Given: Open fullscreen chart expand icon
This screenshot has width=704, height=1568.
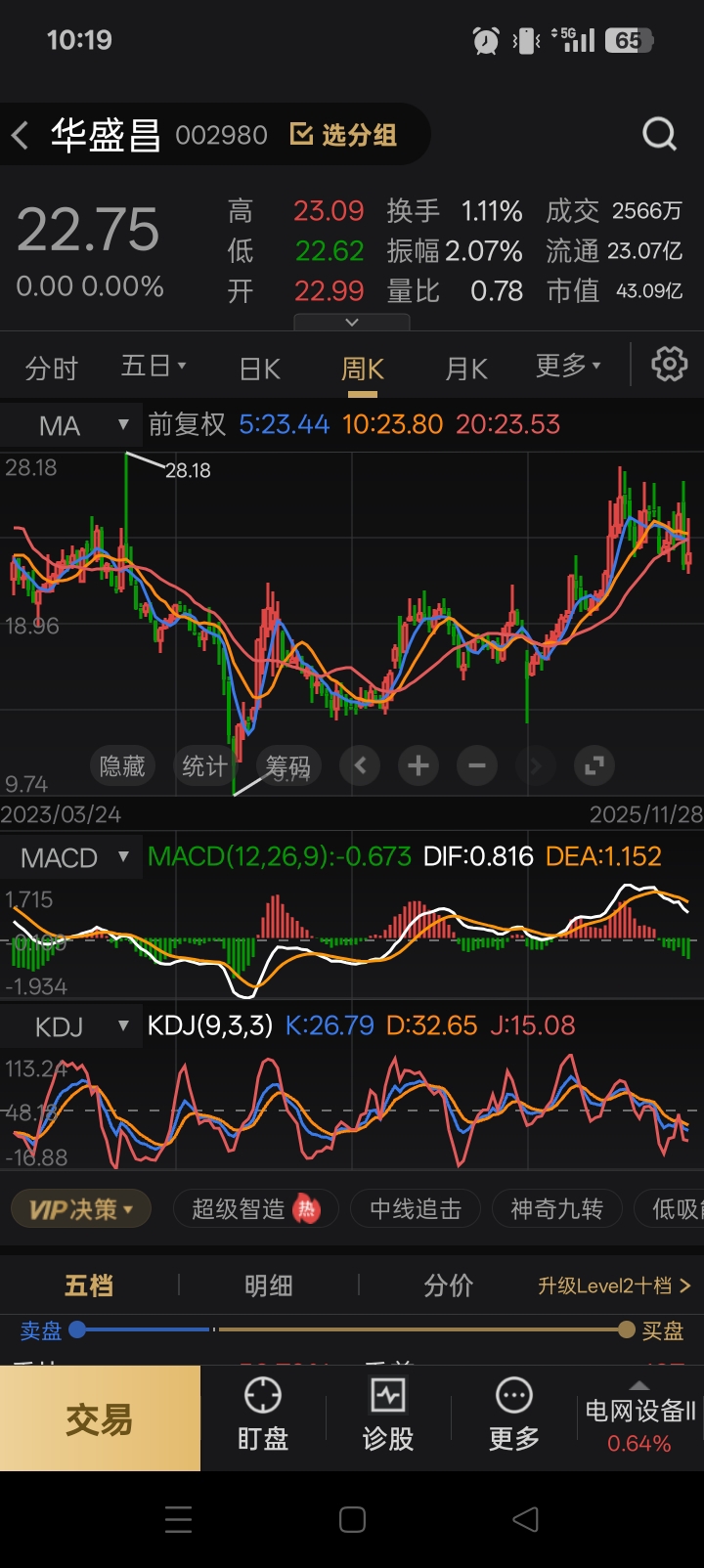Looking at the screenshot, I should click(594, 765).
